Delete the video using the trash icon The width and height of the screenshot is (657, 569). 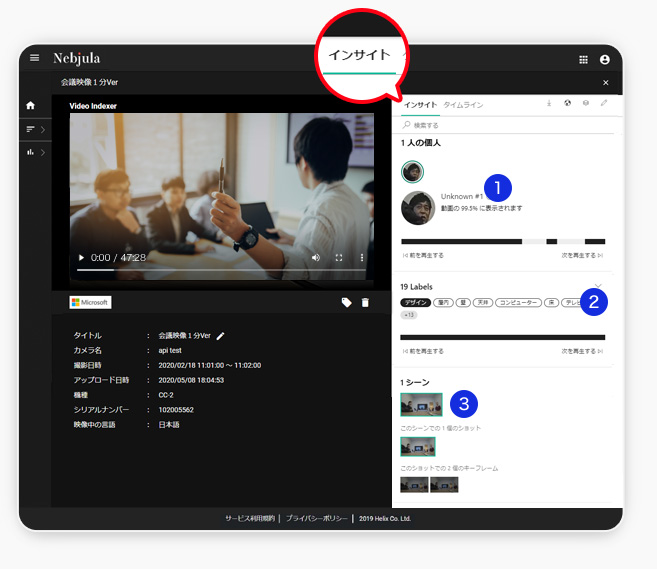pos(365,303)
